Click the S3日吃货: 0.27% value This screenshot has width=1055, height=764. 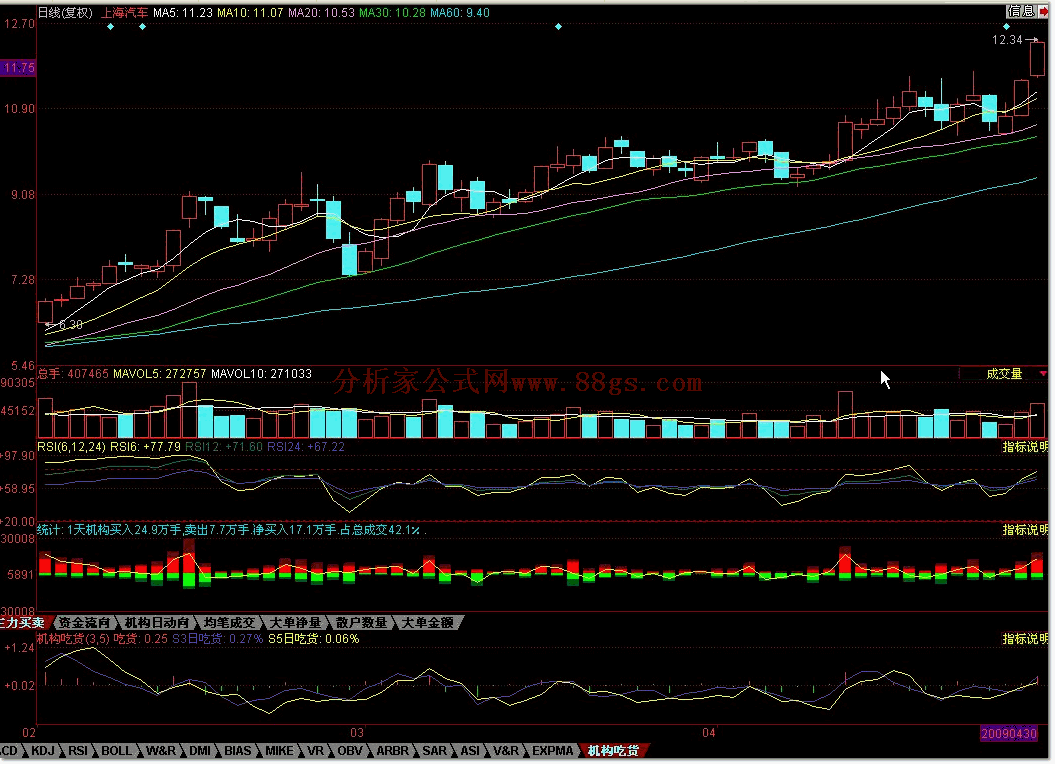click(217, 639)
